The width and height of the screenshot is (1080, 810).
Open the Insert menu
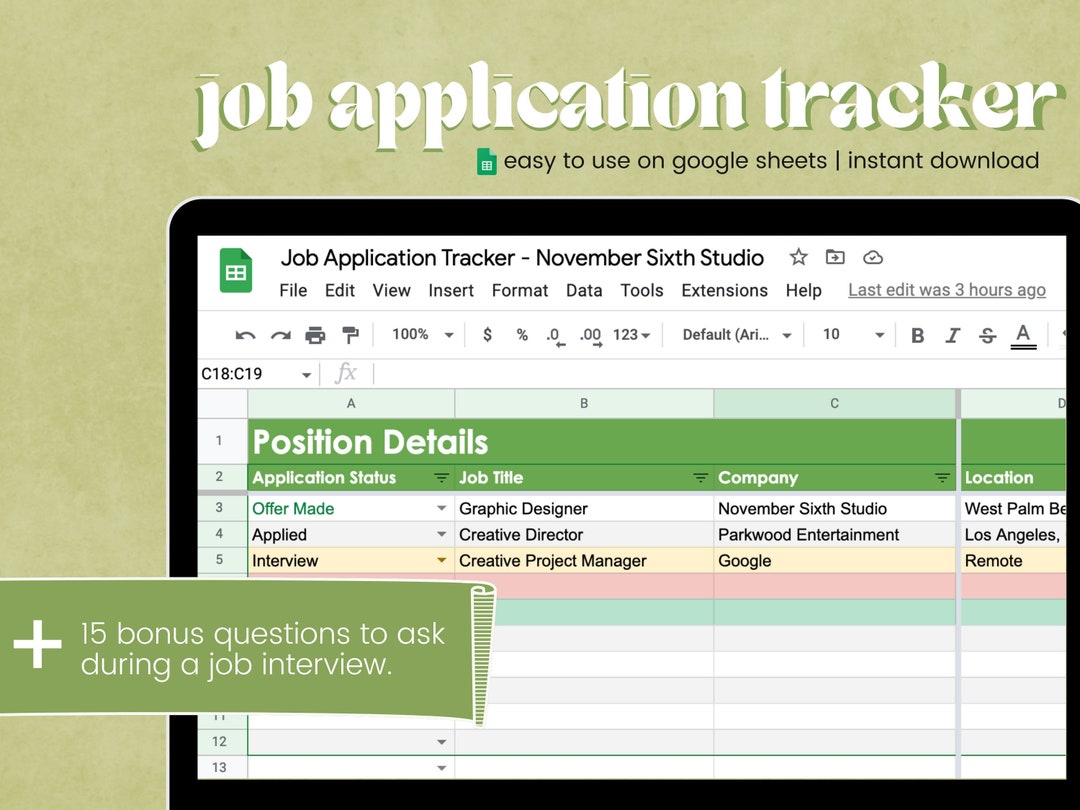[x=451, y=291]
